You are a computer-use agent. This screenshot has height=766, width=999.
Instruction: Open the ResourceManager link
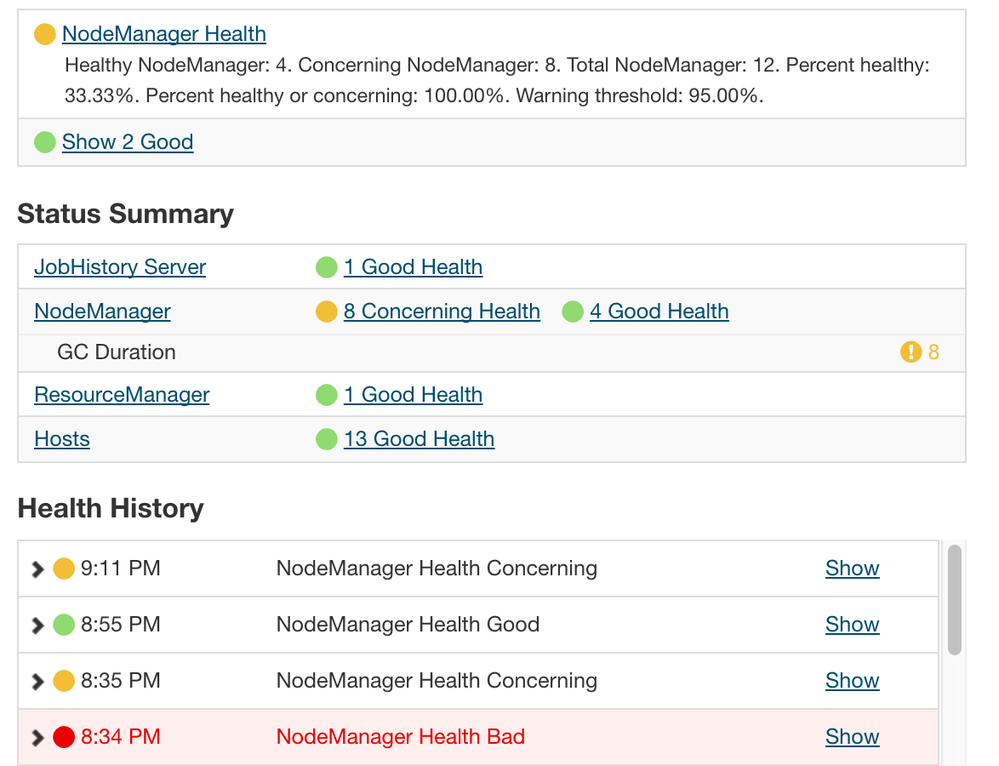point(122,395)
